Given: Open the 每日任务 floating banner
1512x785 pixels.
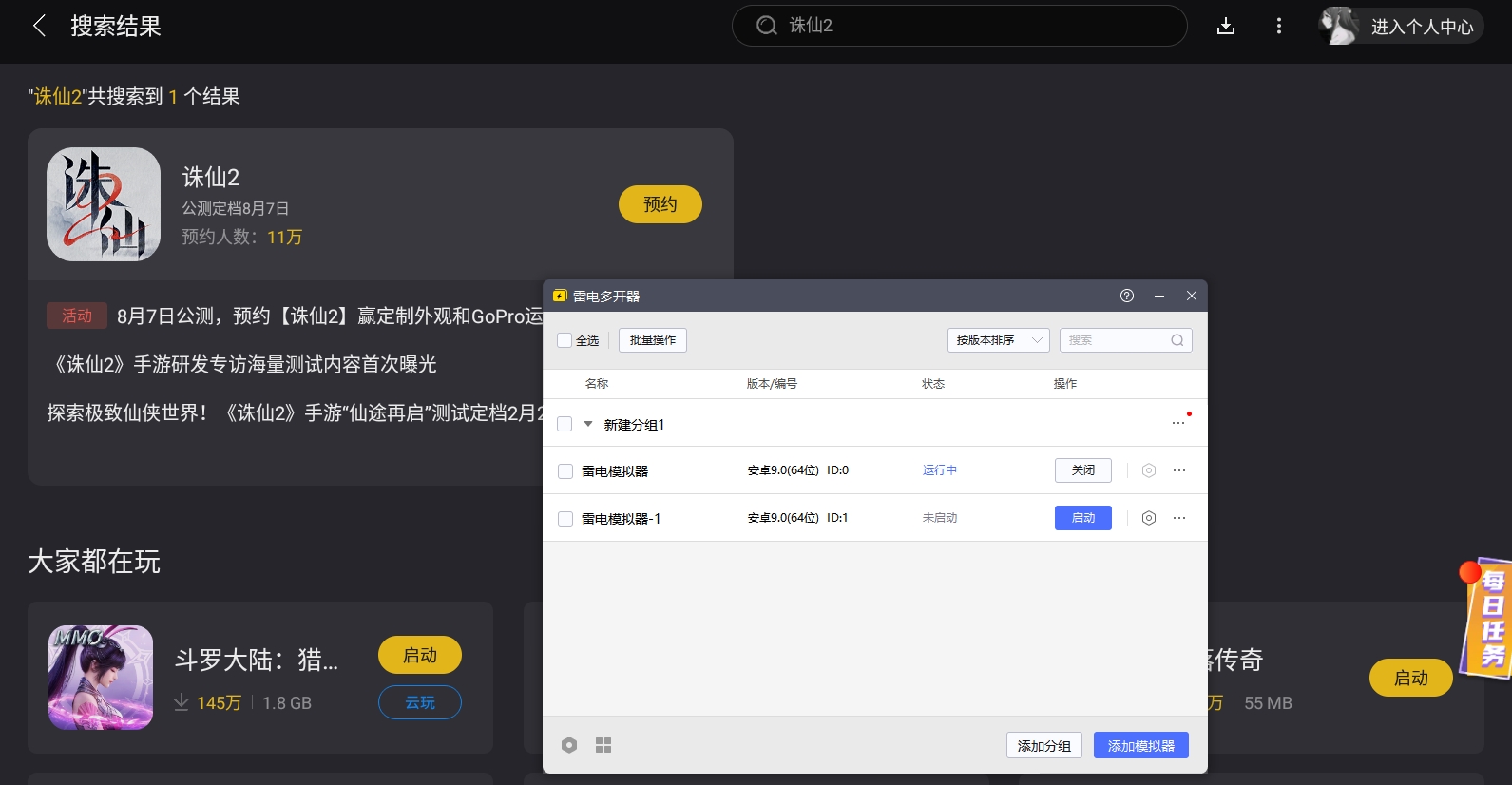Looking at the screenshot, I should (x=1489, y=618).
